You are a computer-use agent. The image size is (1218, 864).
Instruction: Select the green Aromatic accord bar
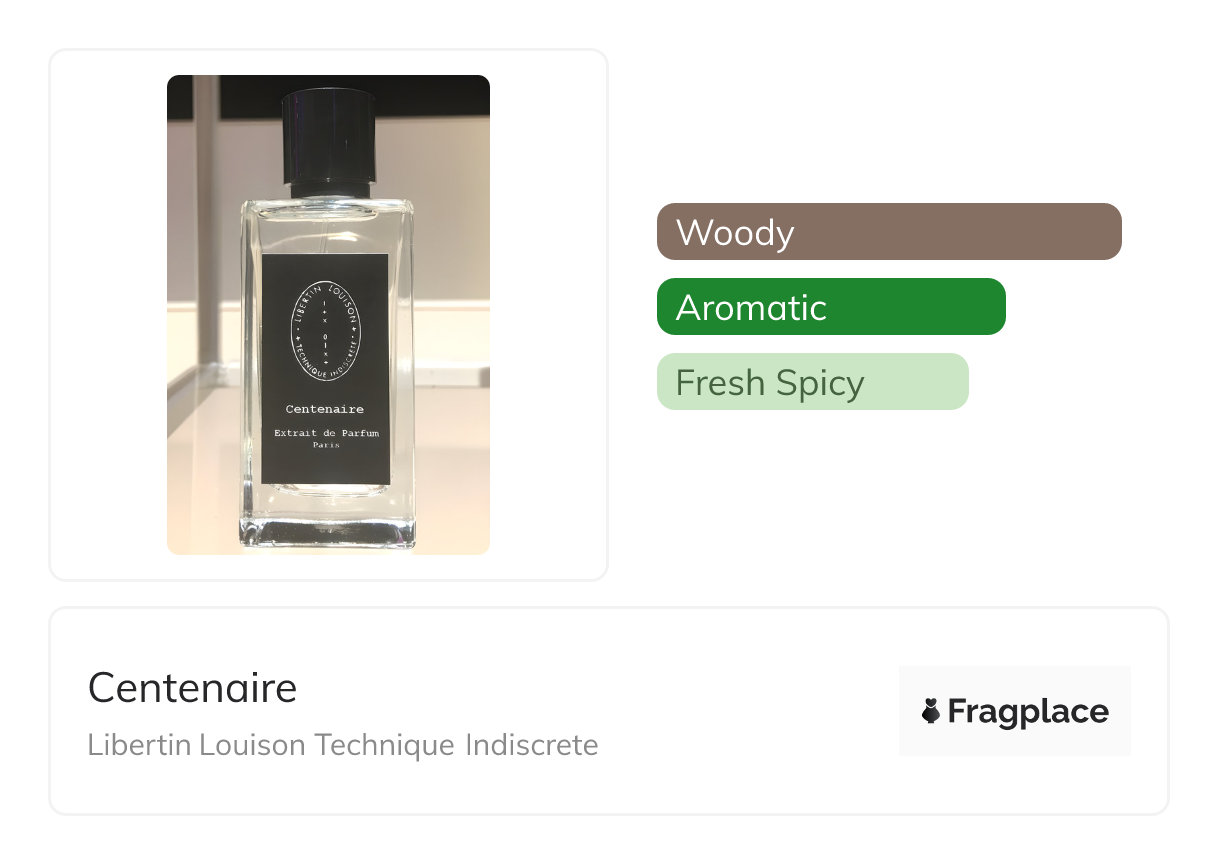831,307
